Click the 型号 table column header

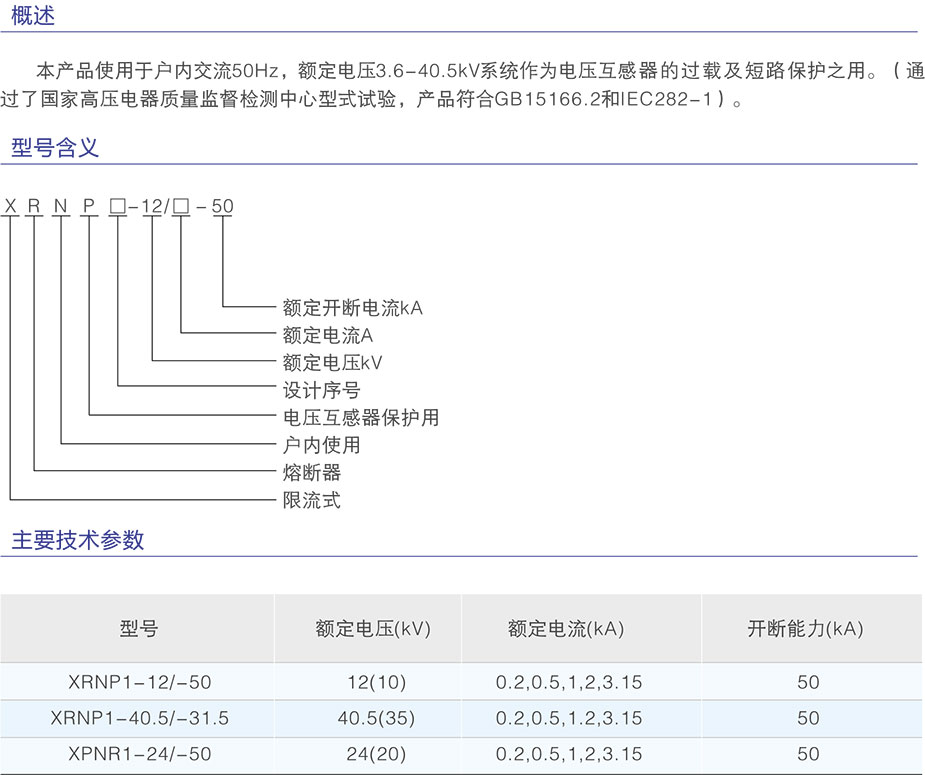click(139, 629)
